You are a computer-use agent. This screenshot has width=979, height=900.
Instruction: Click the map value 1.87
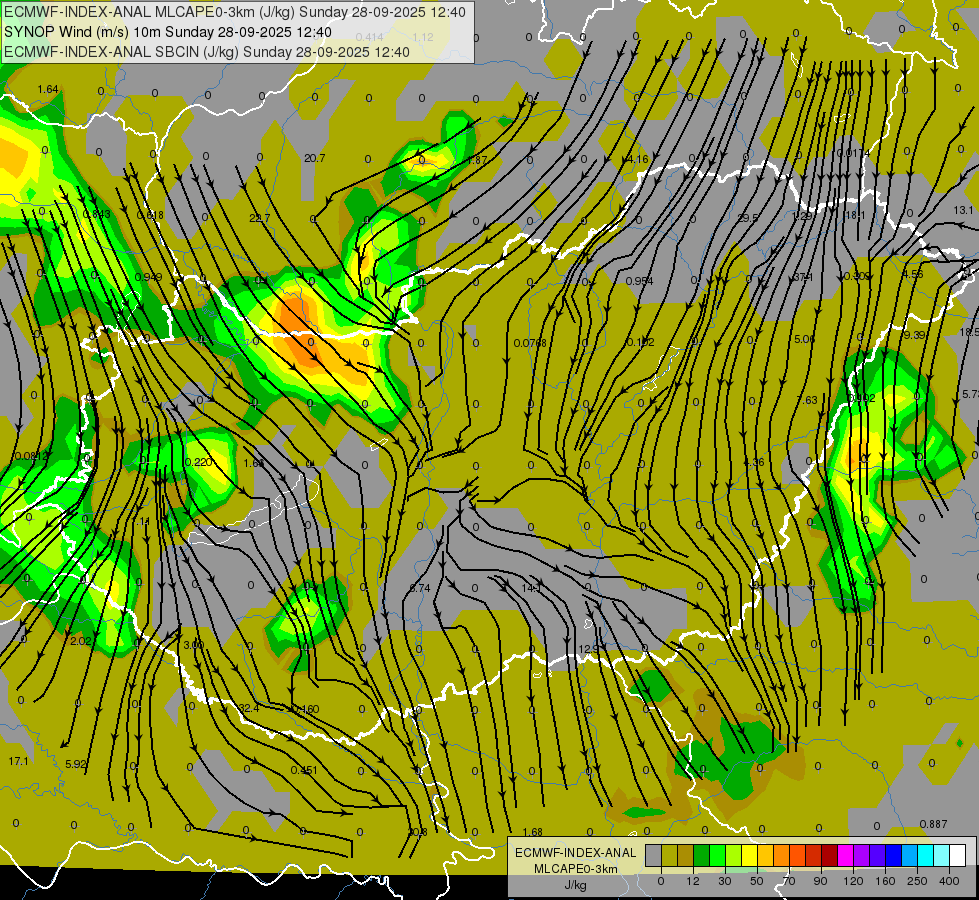coord(477,161)
